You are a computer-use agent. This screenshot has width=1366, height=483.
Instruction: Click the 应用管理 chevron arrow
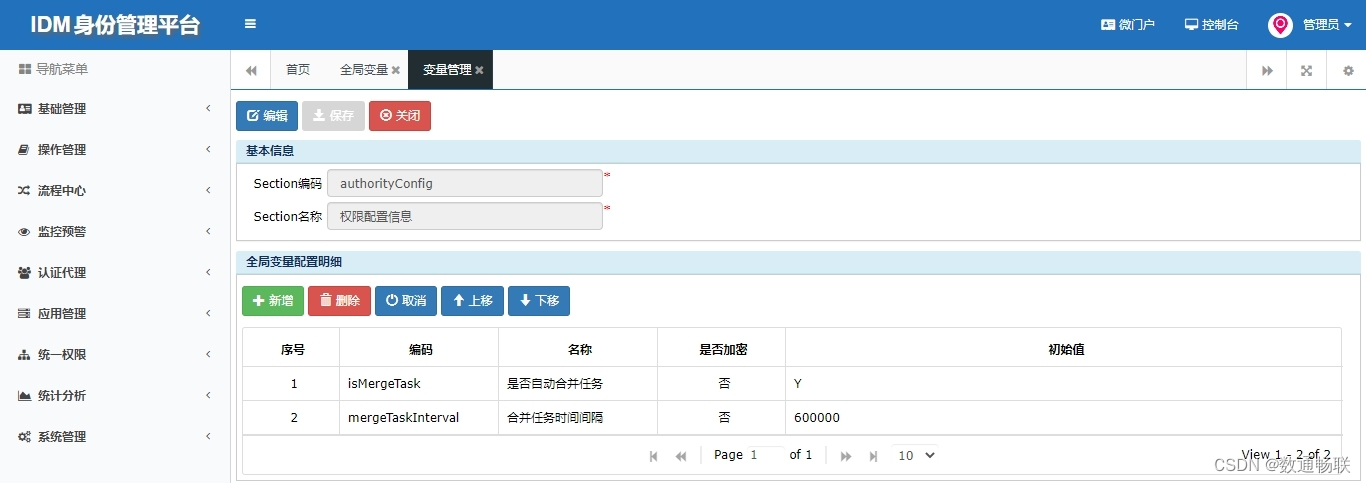(208, 313)
